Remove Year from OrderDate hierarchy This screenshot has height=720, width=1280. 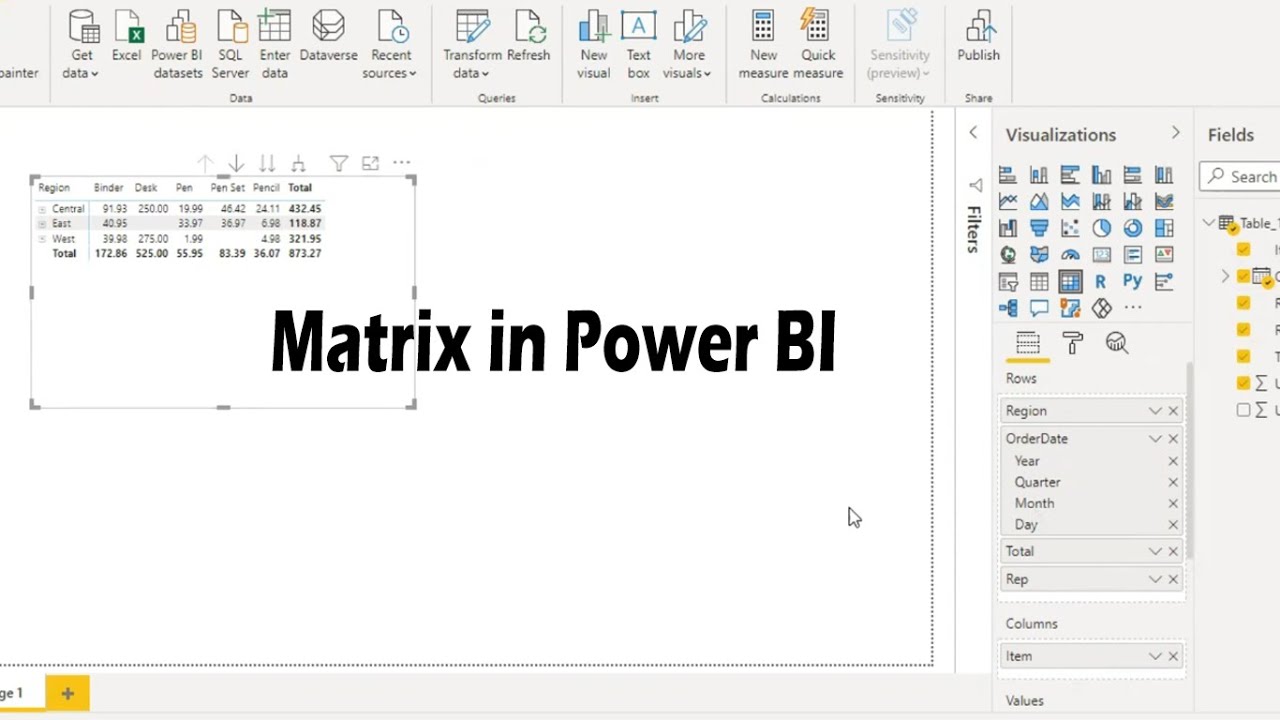point(1174,461)
